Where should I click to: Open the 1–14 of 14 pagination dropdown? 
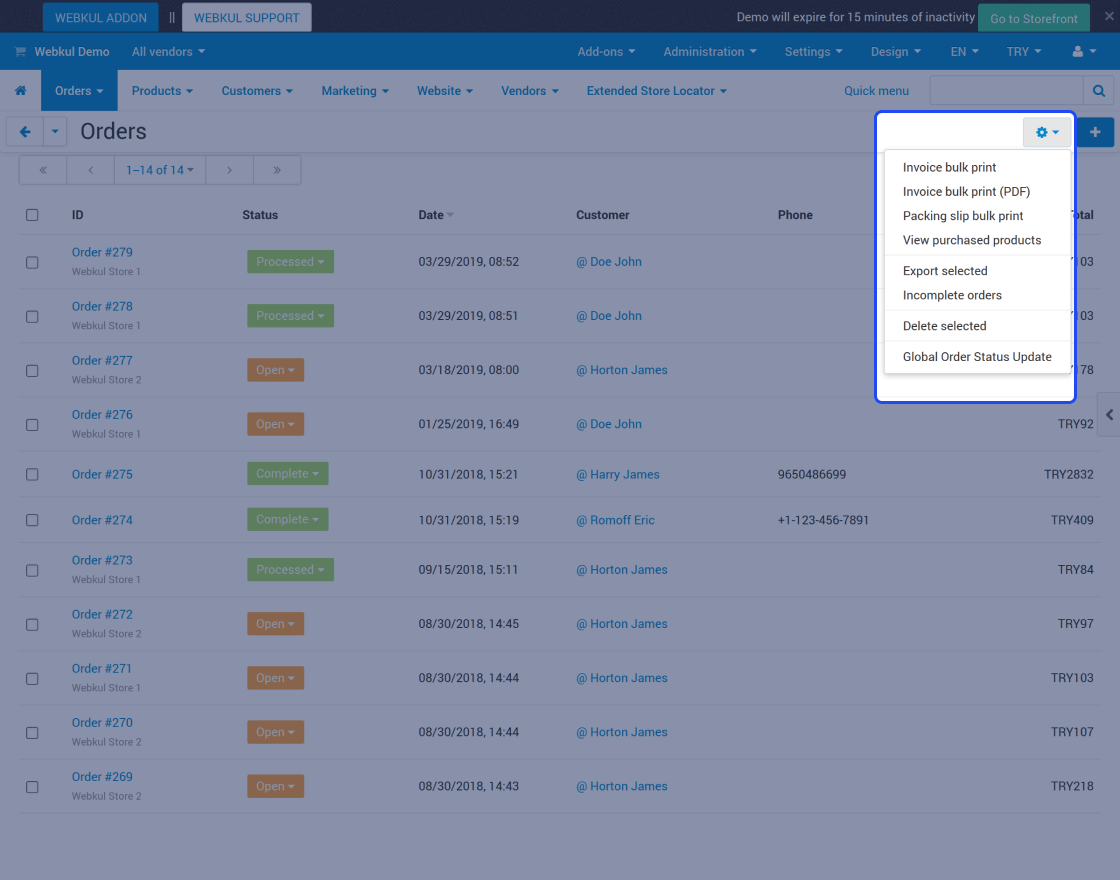tap(160, 170)
